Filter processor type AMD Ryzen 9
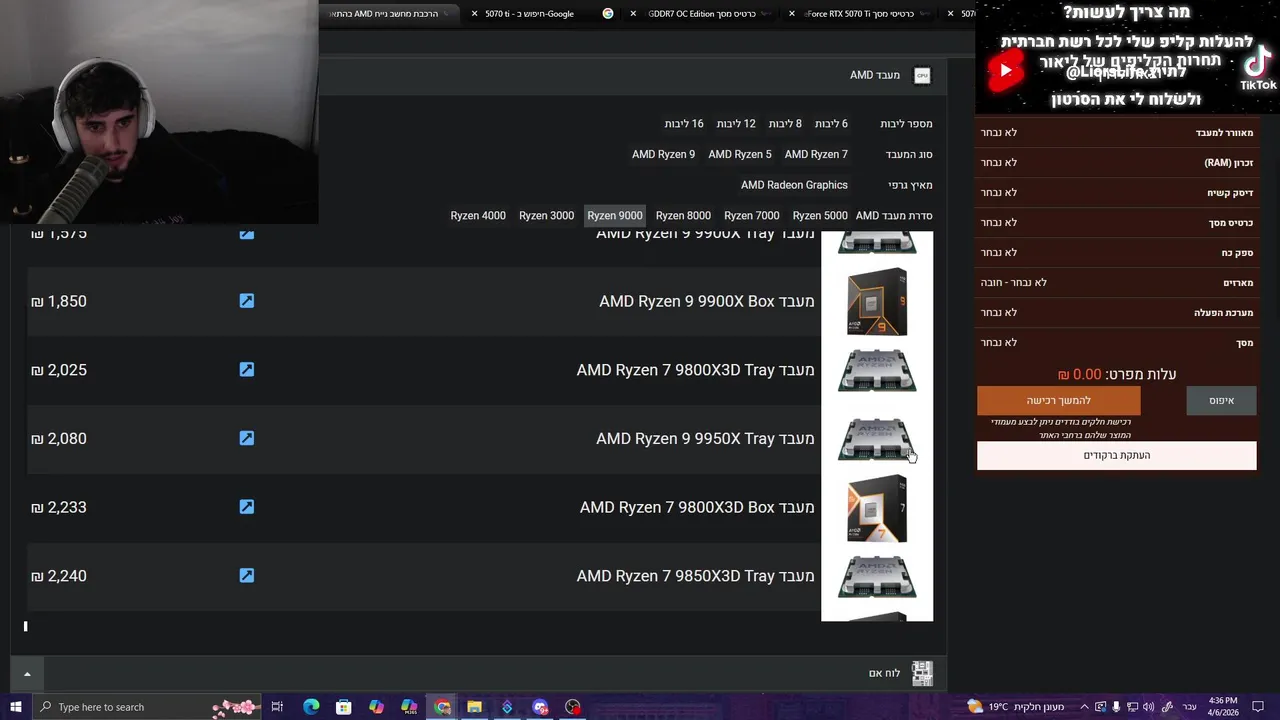 [663, 154]
